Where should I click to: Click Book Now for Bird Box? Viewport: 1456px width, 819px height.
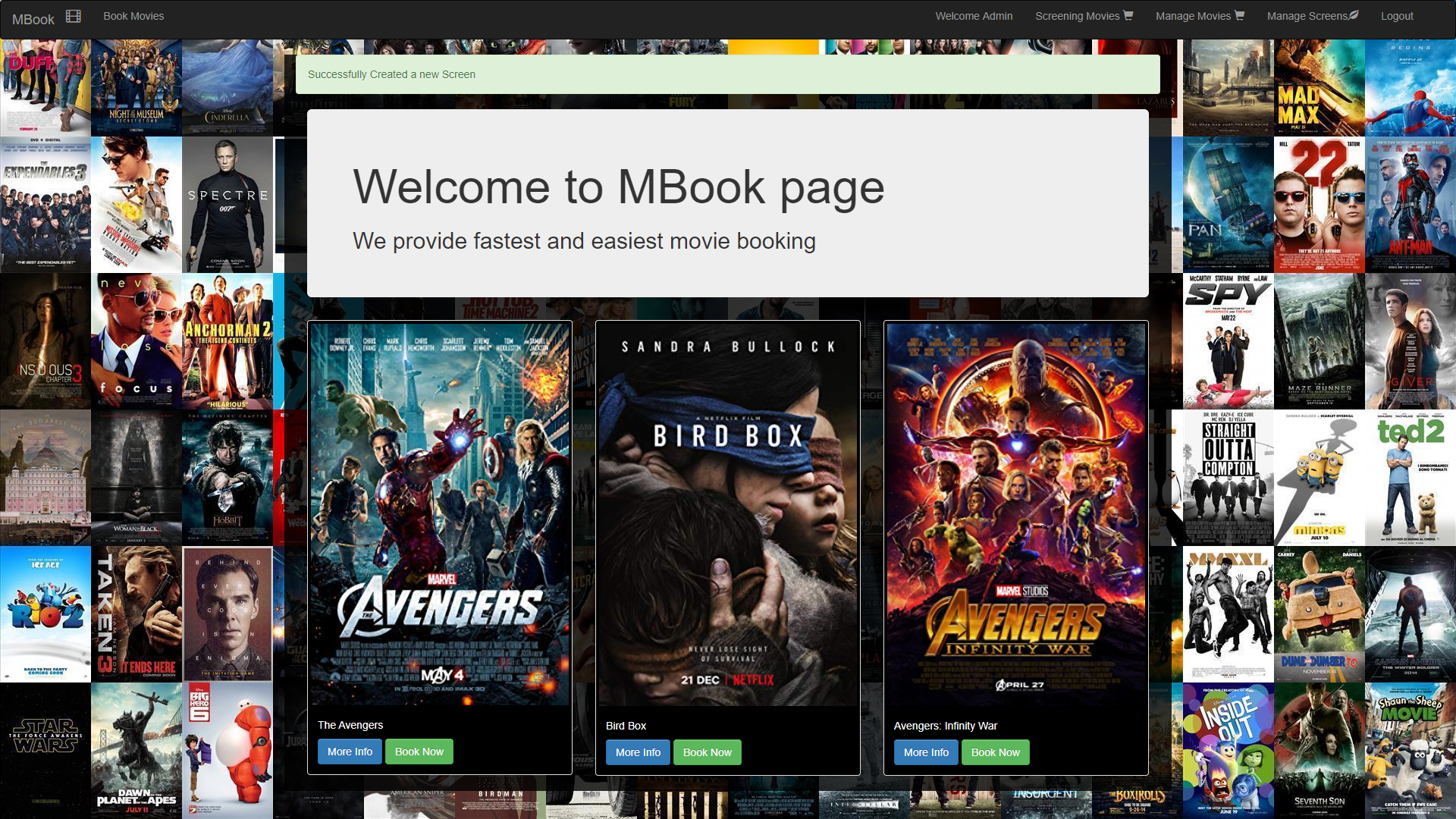point(708,752)
